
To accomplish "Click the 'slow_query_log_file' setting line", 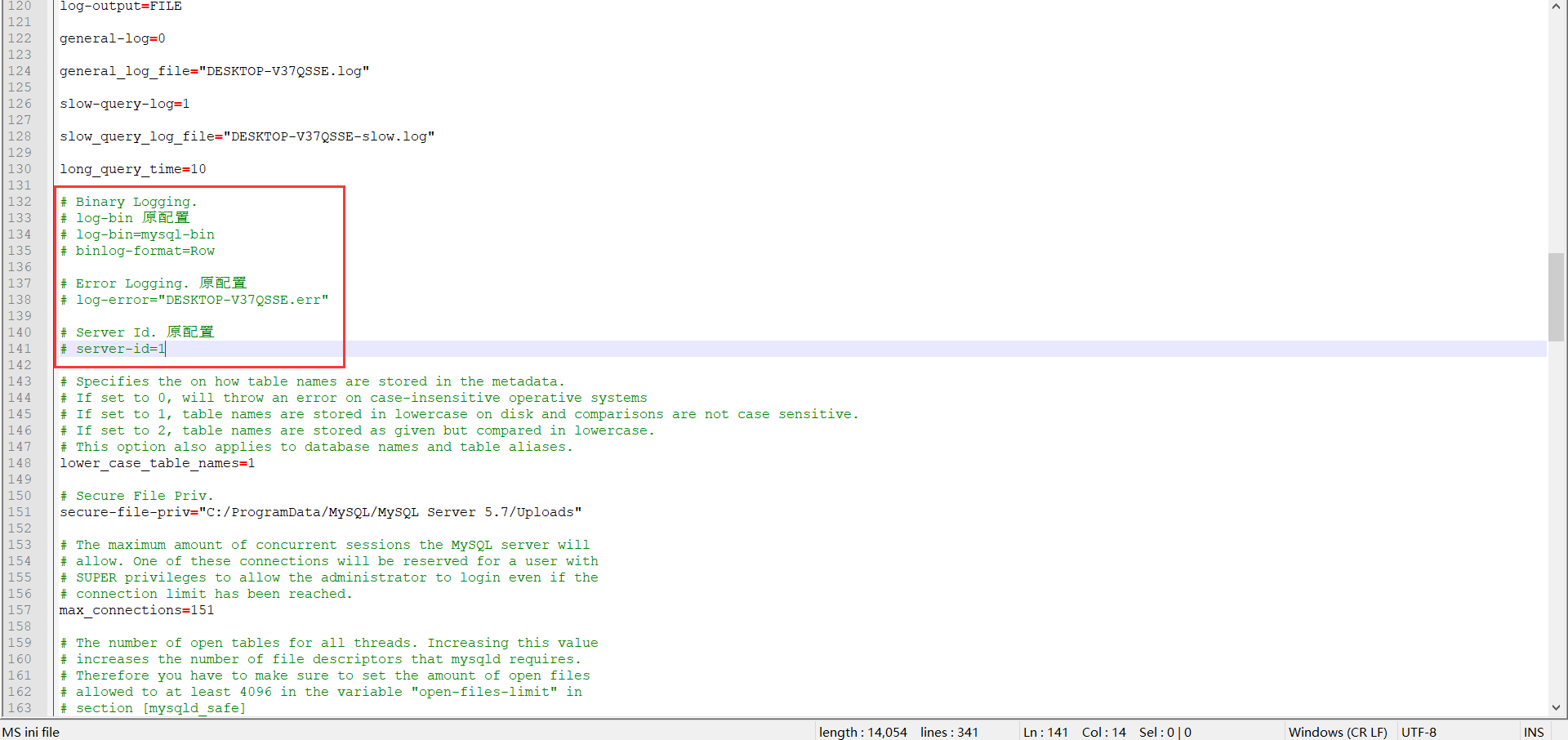I will coord(247,136).
